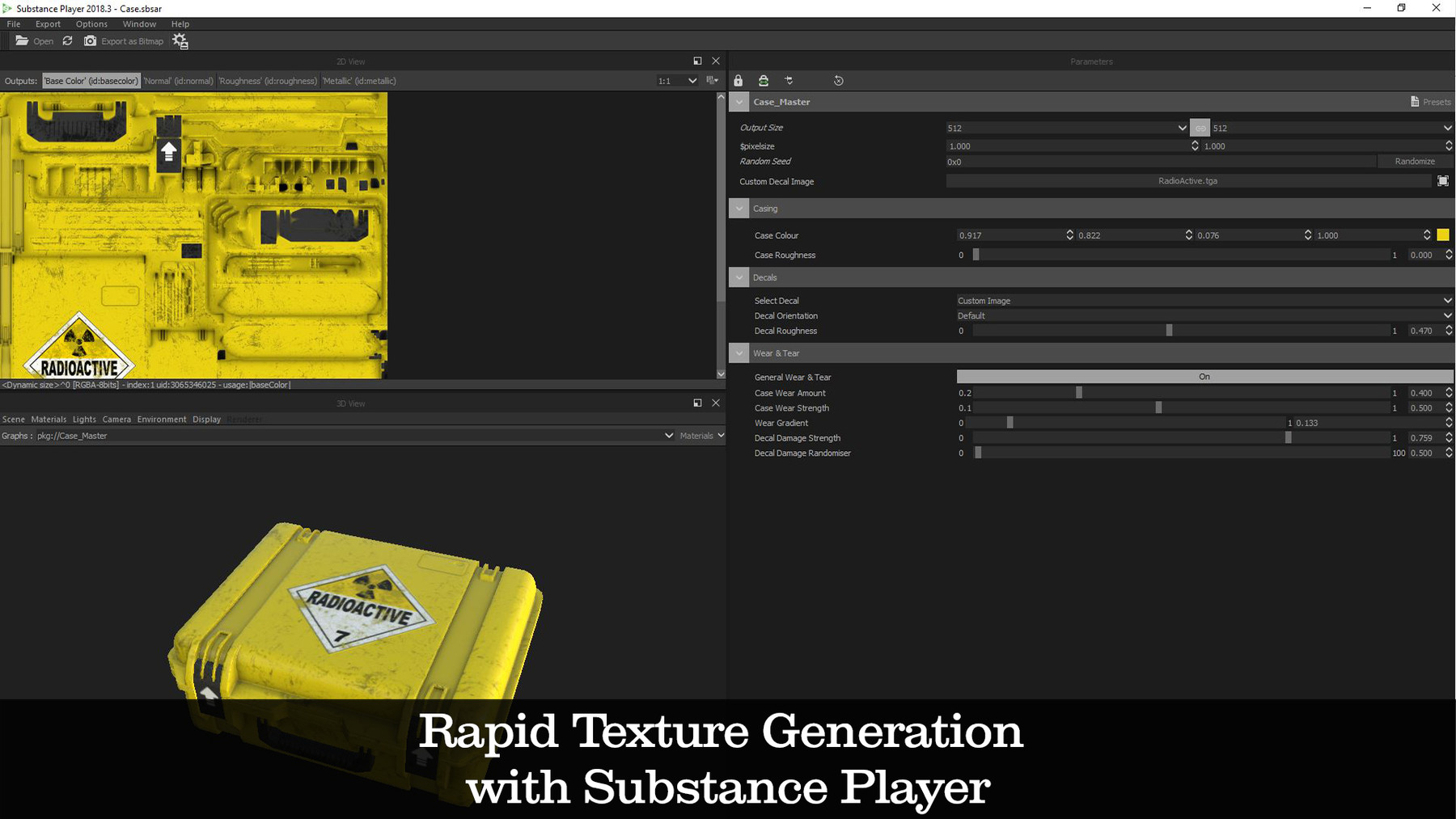Click the green sync parameters icon
This screenshot has width=1456, height=819.
(763, 80)
